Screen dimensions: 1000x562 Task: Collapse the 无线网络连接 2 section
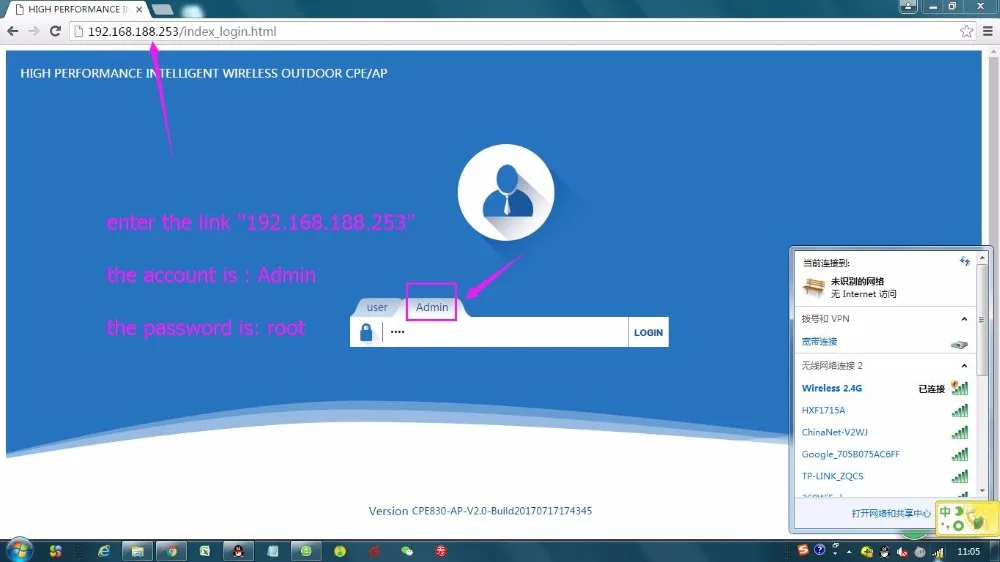click(964, 366)
